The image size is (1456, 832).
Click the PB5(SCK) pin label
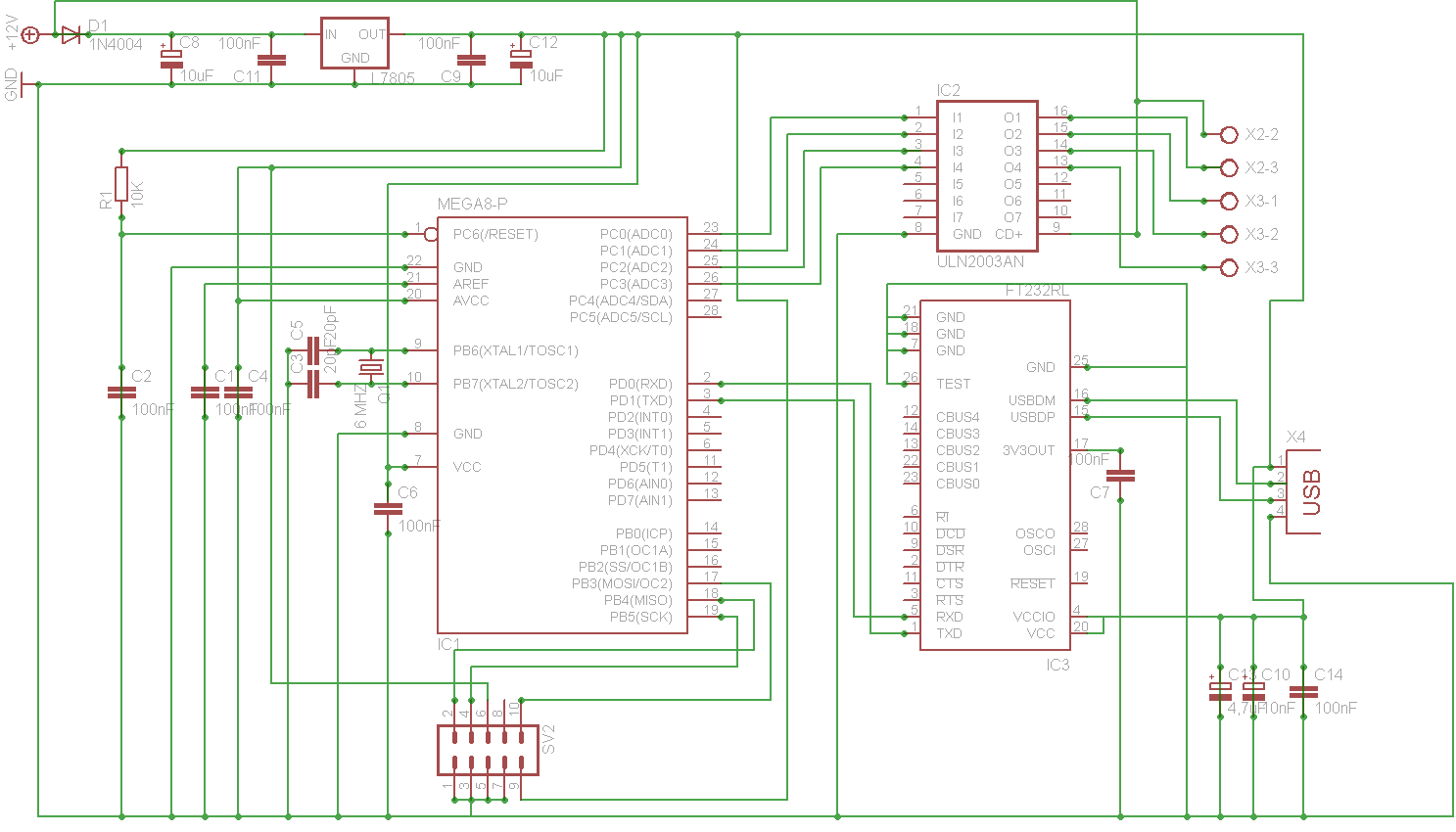[641, 617]
